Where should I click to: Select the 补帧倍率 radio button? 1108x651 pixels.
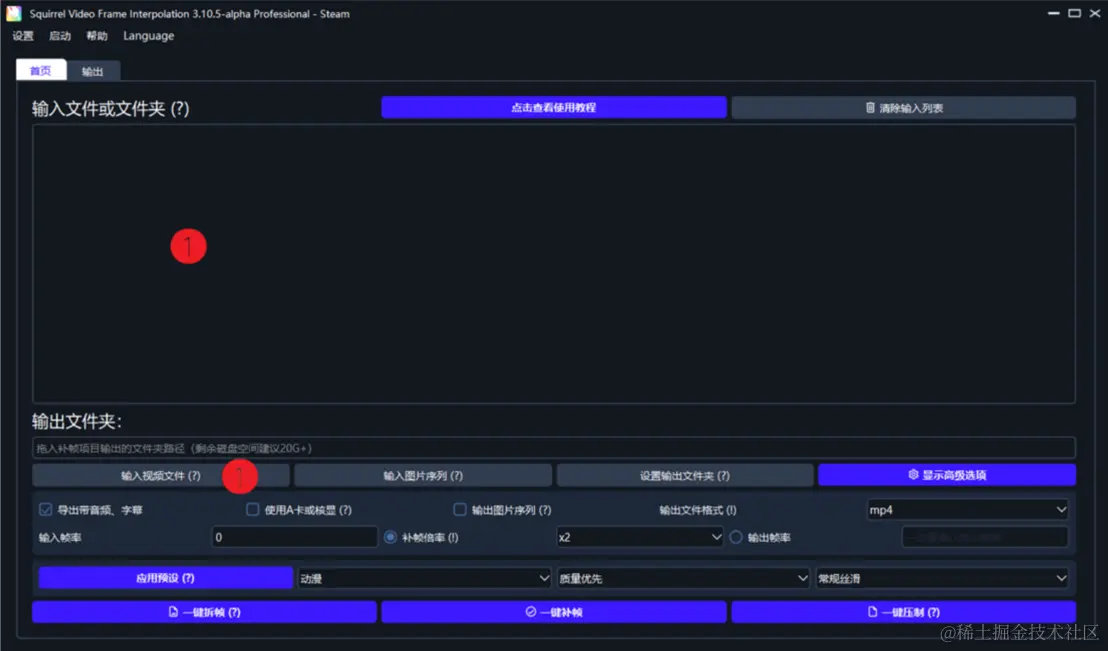point(390,537)
